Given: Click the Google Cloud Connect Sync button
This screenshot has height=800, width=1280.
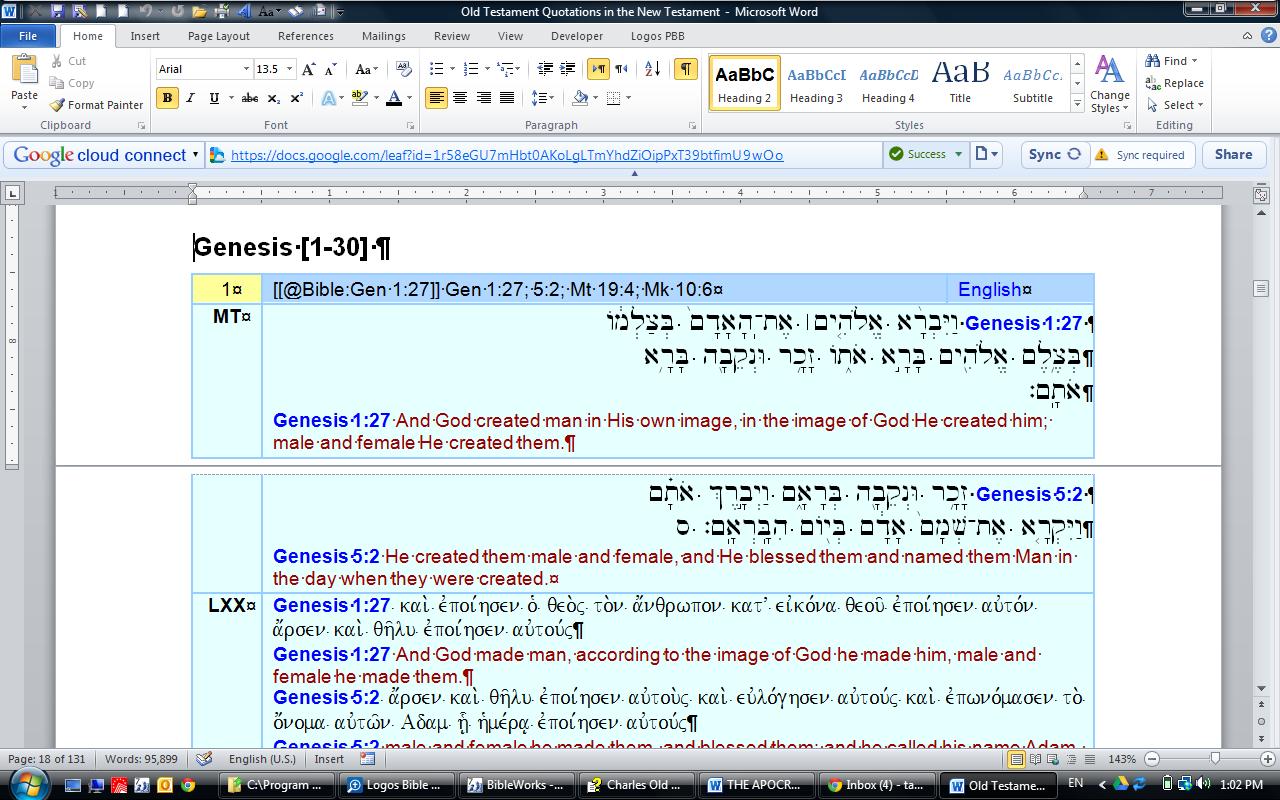Looking at the screenshot, I should (1054, 155).
